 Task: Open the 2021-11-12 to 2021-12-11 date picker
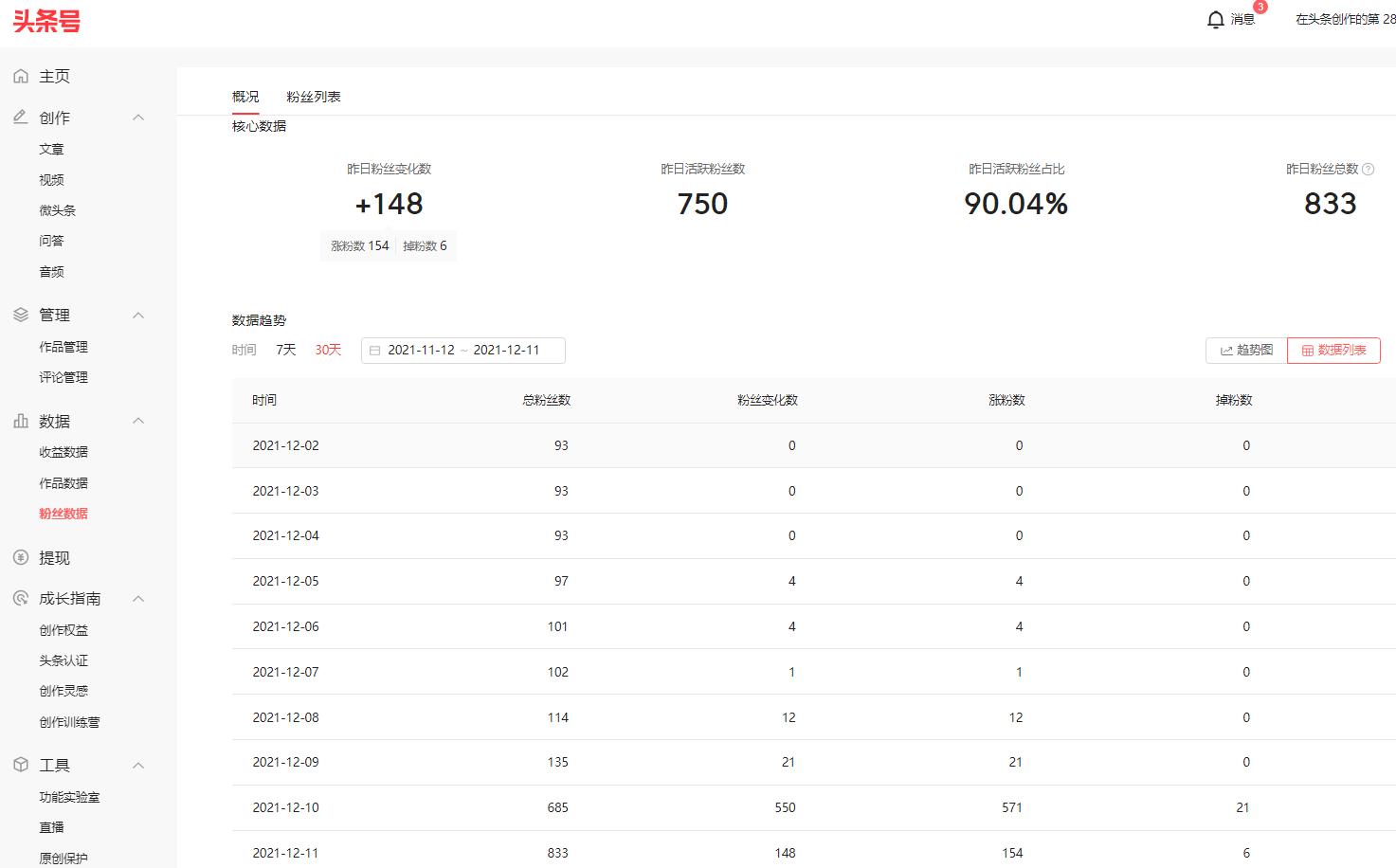click(x=463, y=351)
